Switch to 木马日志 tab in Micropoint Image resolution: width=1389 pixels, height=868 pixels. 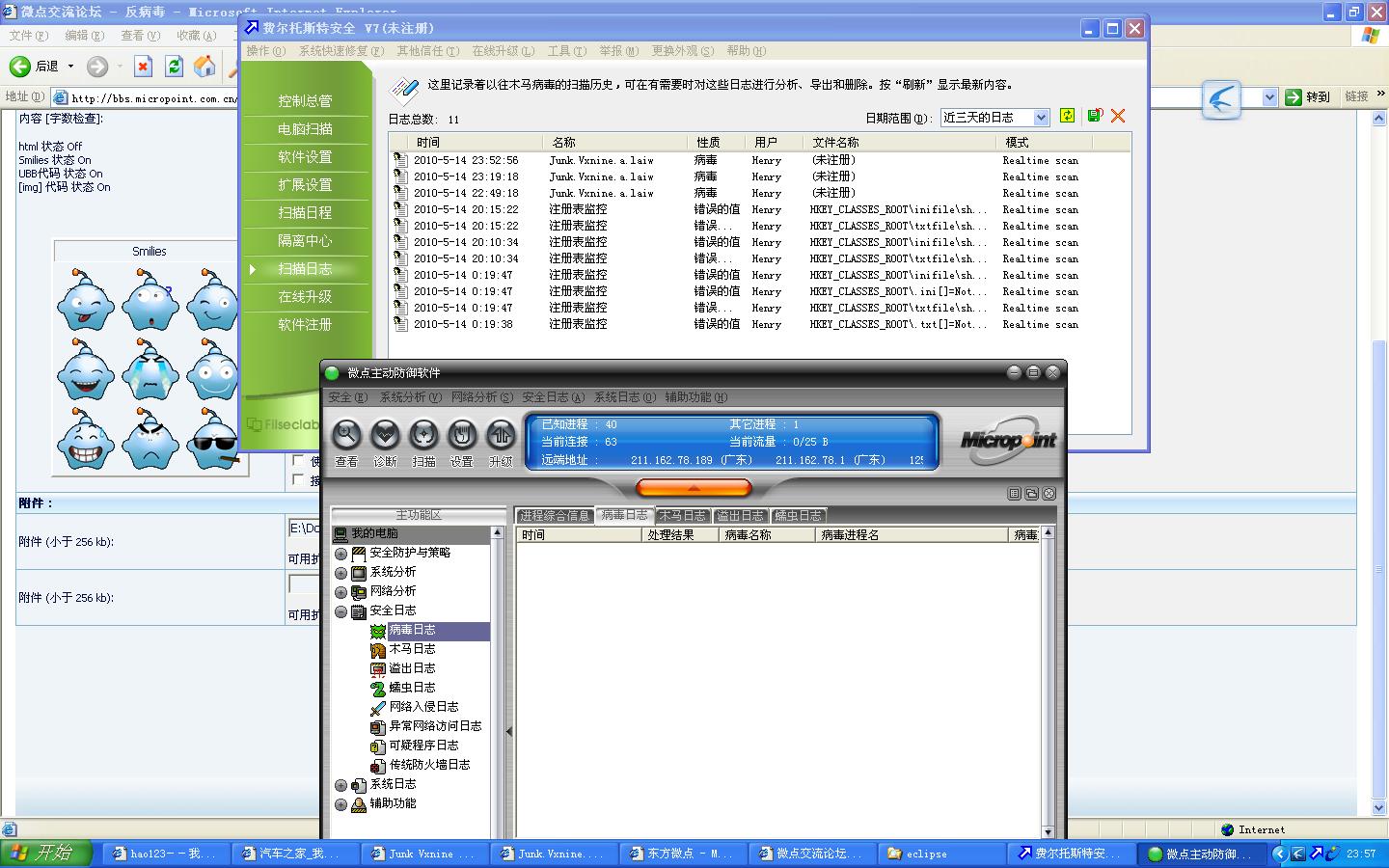click(682, 516)
